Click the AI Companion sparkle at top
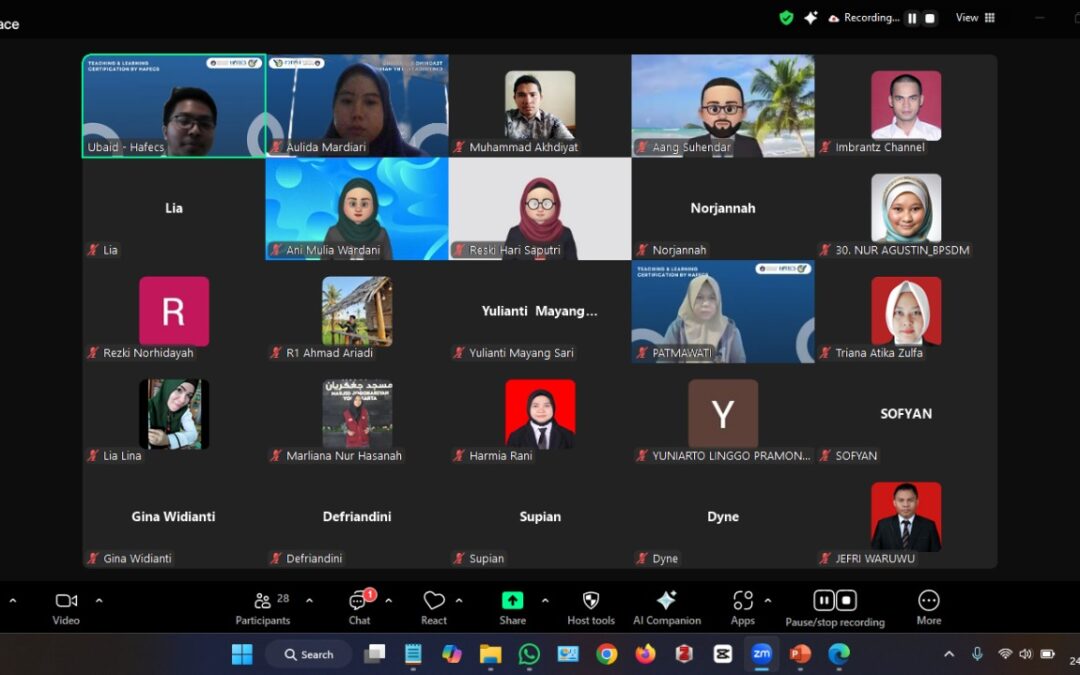The image size is (1080, 675). tap(811, 18)
